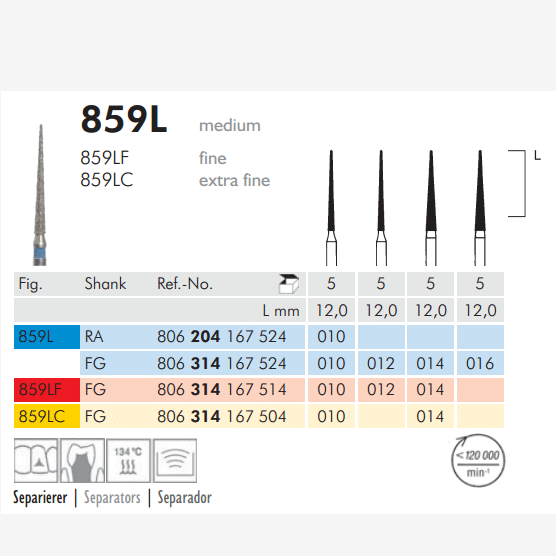Click size 014 in the 859LC row

430,416
